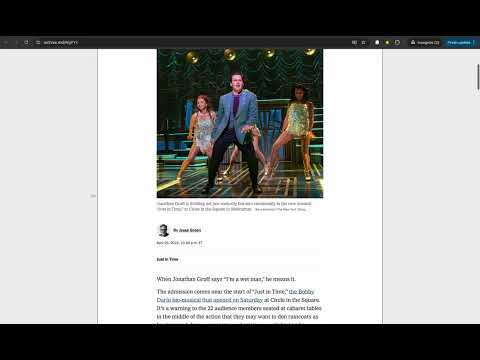Select the photo caption about Jonathan Groff
This screenshot has width=480, height=360.
[234, 206]
